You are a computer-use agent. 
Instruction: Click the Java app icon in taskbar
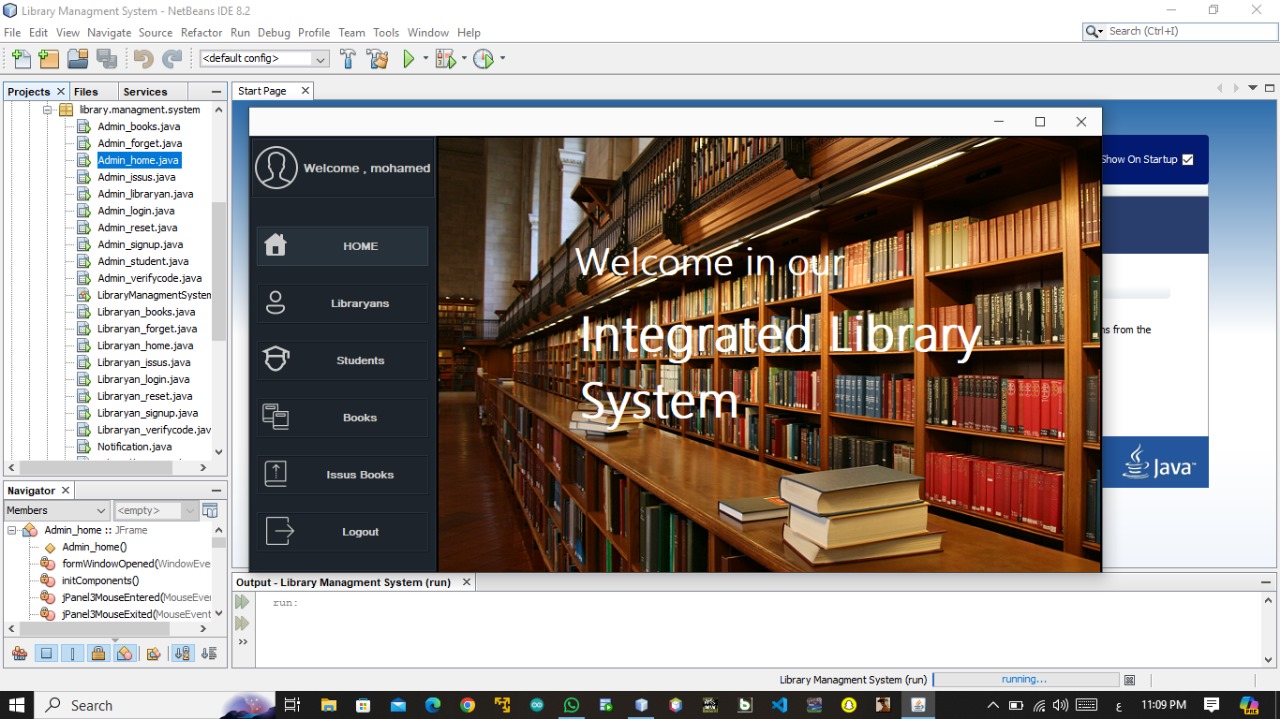click(917, 705)
